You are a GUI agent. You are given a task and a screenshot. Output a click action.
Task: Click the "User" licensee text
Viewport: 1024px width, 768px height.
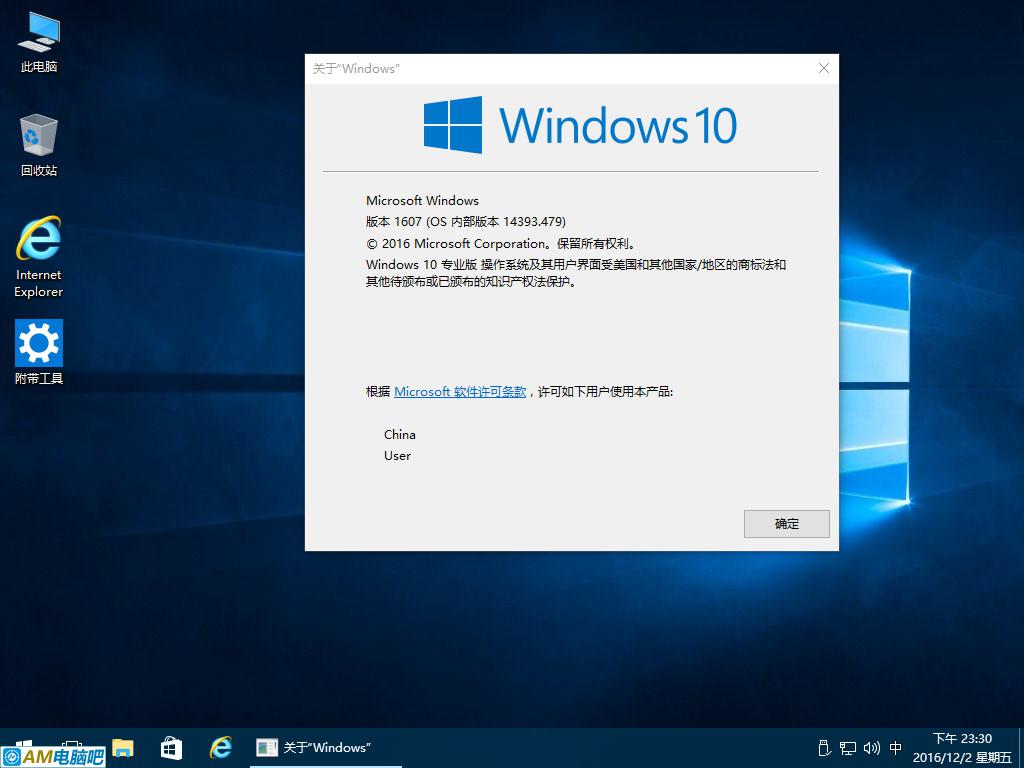397,456
